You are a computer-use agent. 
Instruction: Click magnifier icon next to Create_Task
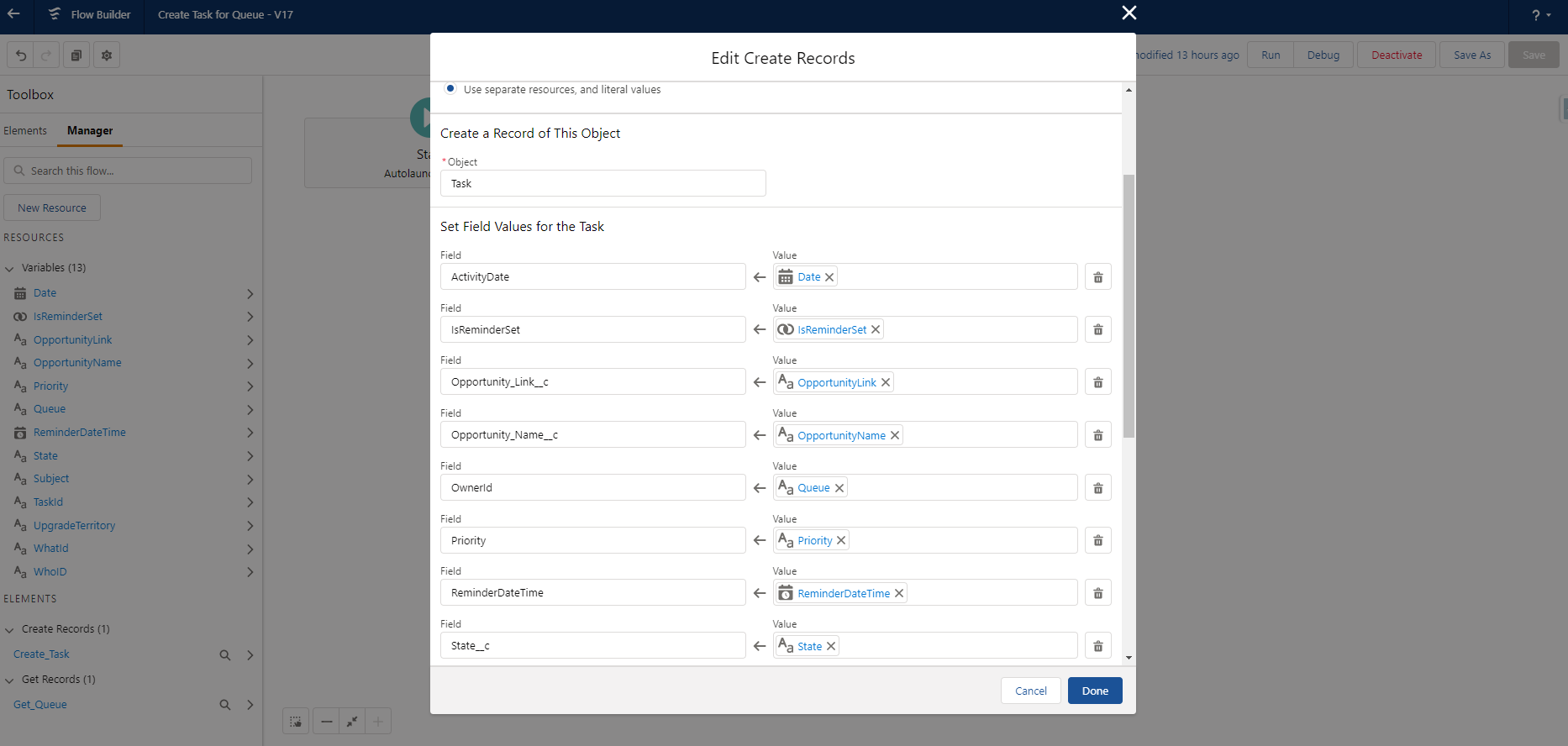(x=224, y=655)
